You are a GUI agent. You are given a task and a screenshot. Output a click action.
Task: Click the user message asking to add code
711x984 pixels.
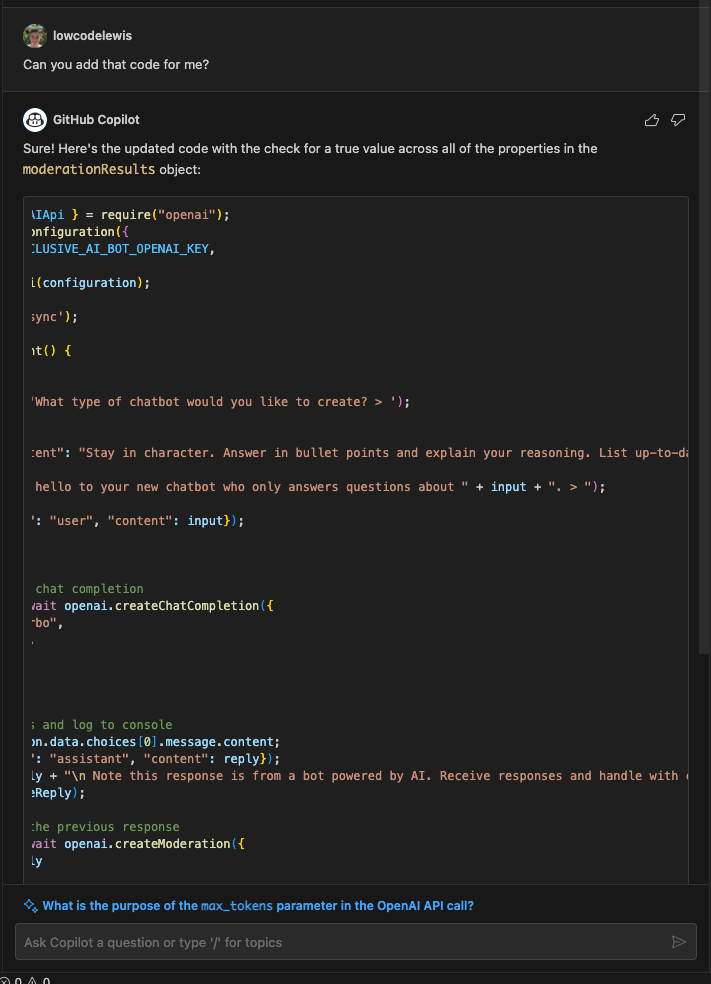[116, 65]
